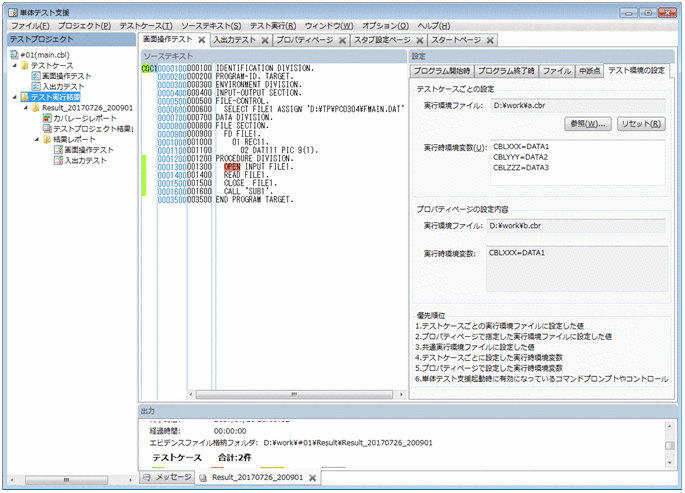The height and width of the screenshot is (493, 685).
Task: Close the プロパティページ tab
Action: click(342, 40)
